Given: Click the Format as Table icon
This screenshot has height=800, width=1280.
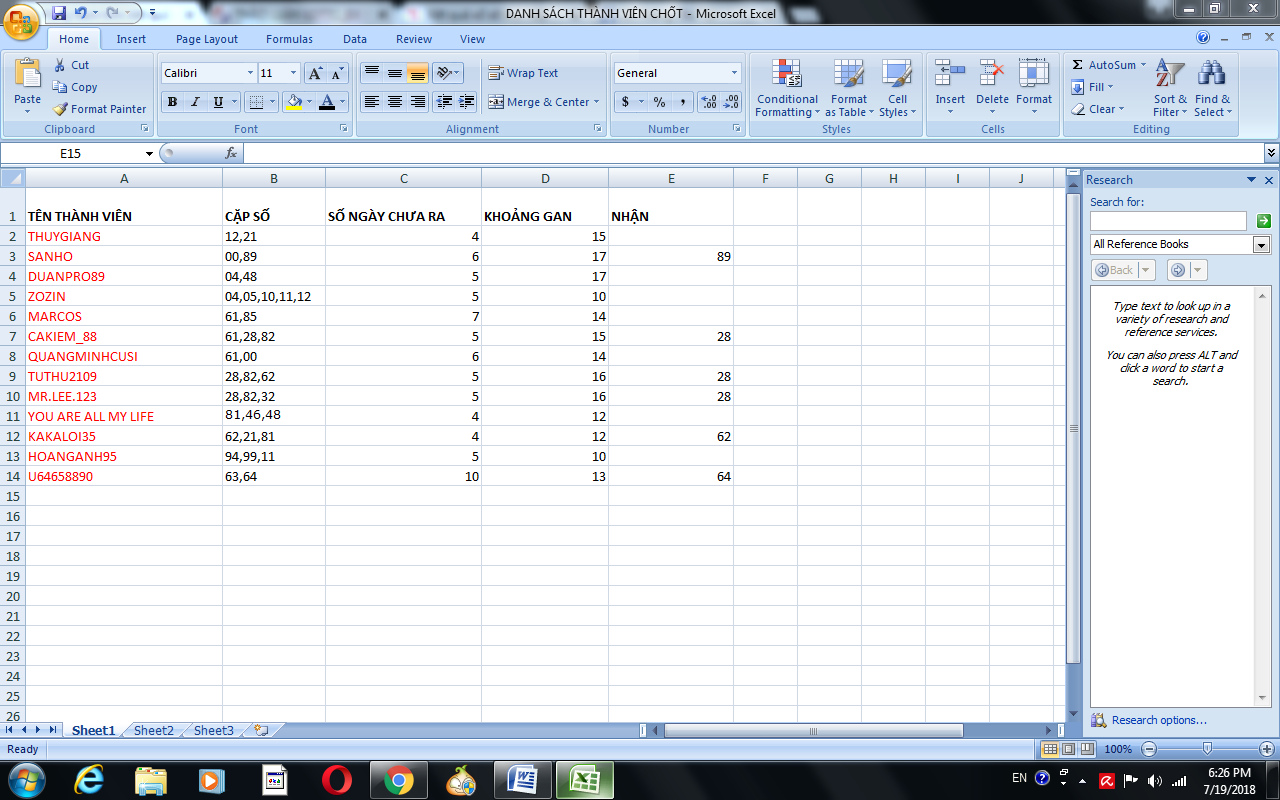Looking at the screenshot, I should point(848,88).
